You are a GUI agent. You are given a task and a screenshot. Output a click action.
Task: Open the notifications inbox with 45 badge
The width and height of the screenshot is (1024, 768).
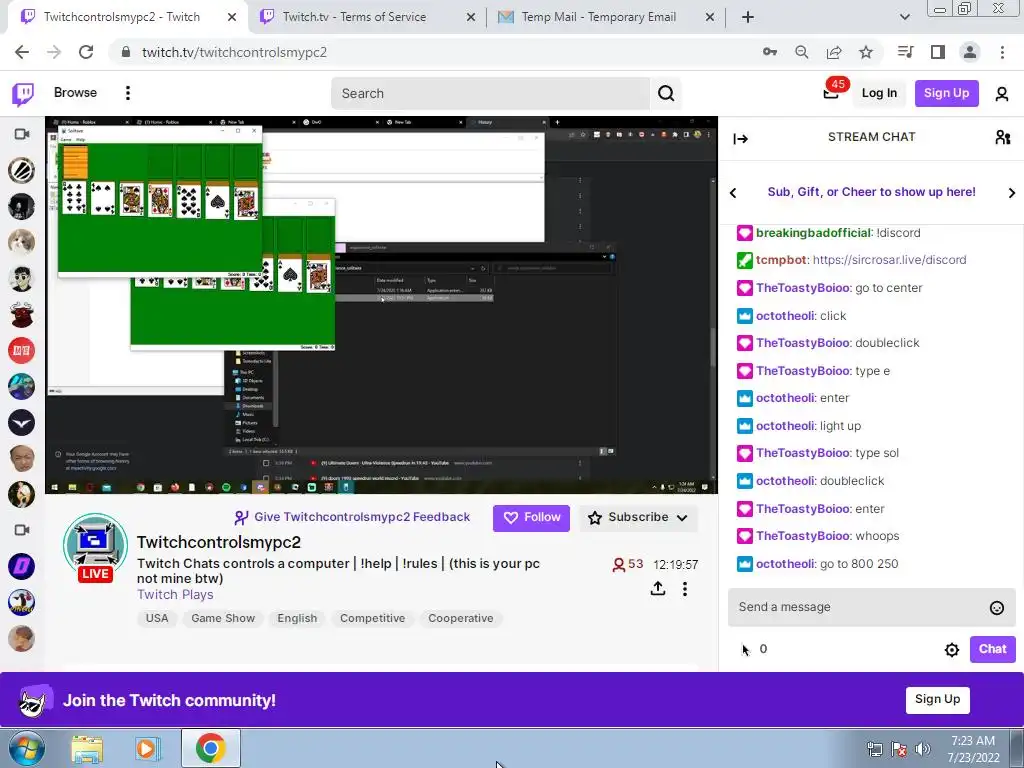831,93
